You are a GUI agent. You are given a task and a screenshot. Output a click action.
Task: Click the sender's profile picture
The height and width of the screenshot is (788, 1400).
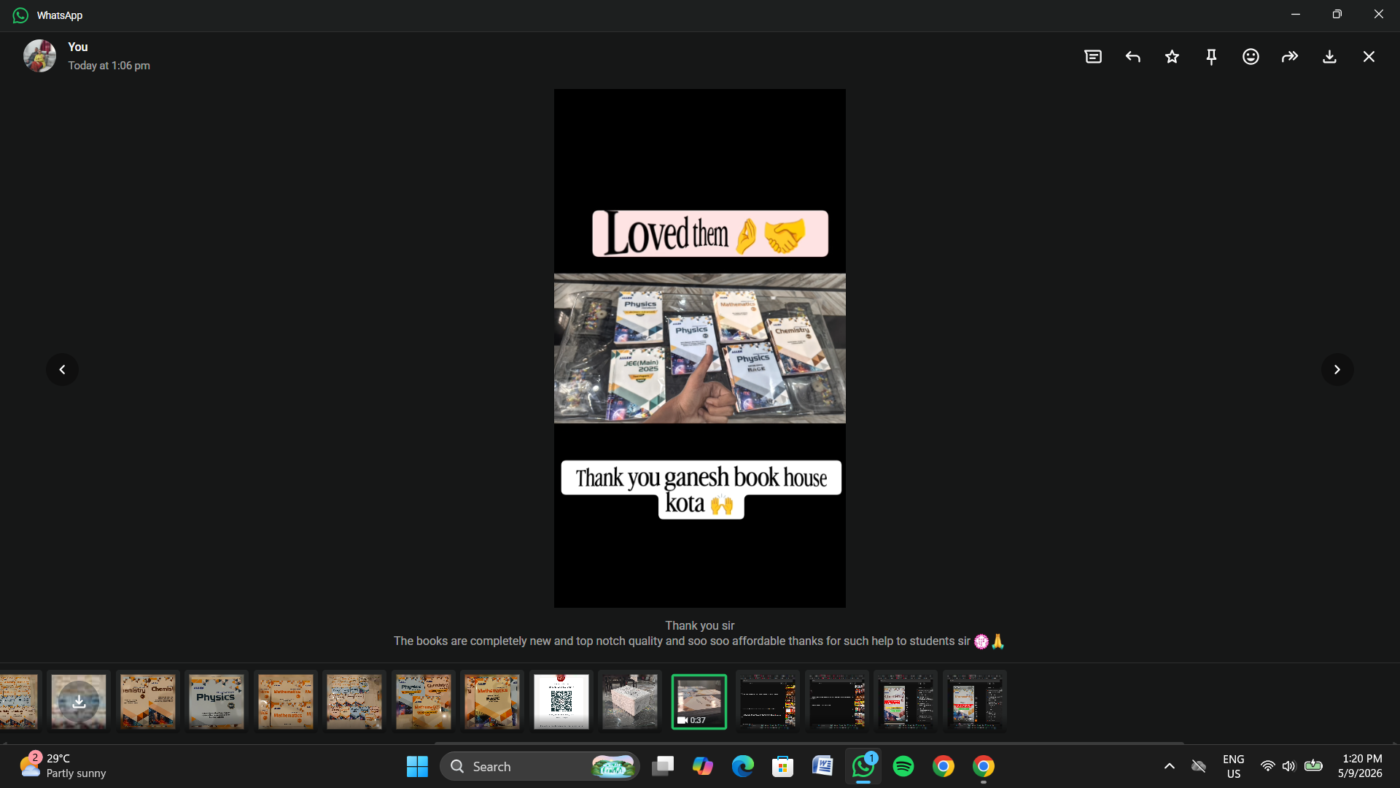coord(40,56)
